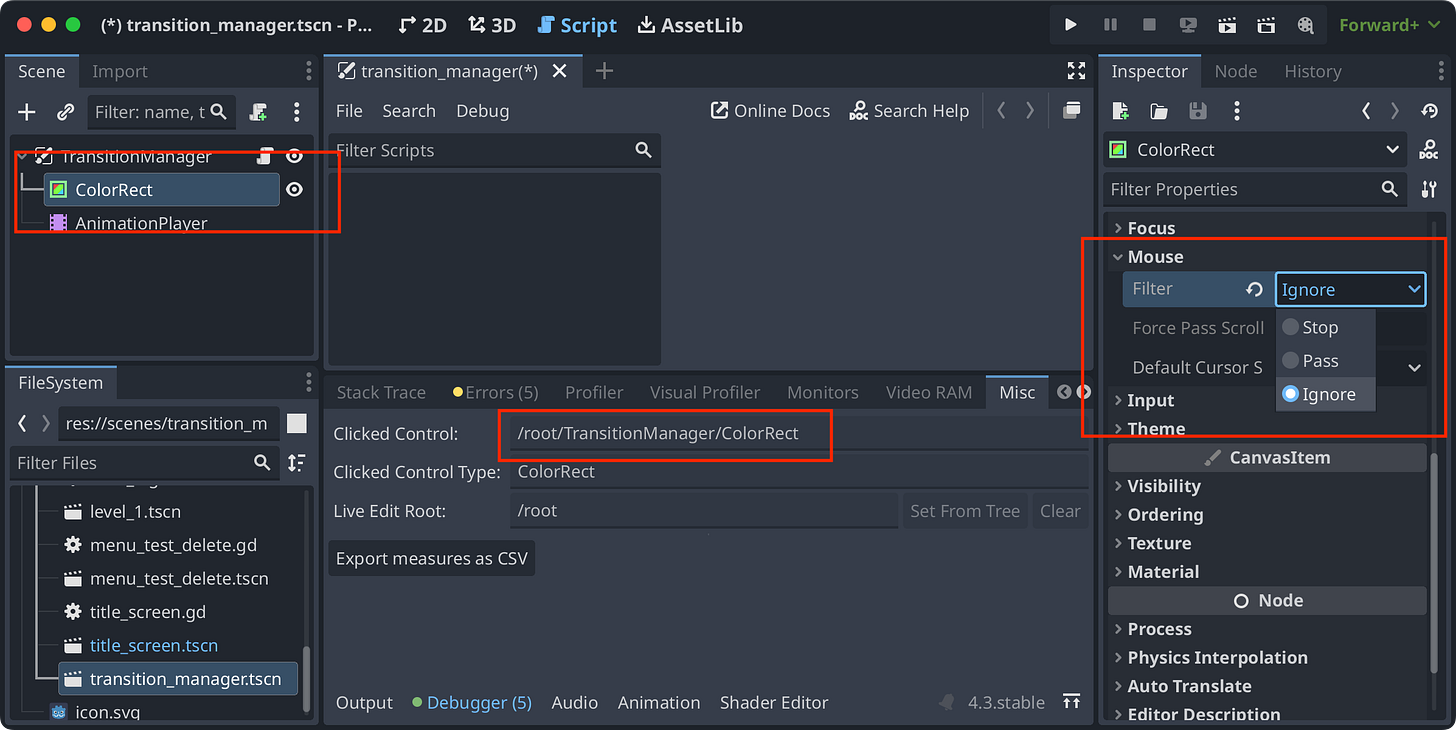Expand the Theme section in the Inspector
This screenshot has width=1456, height=730.
[x=1158, y=428]
